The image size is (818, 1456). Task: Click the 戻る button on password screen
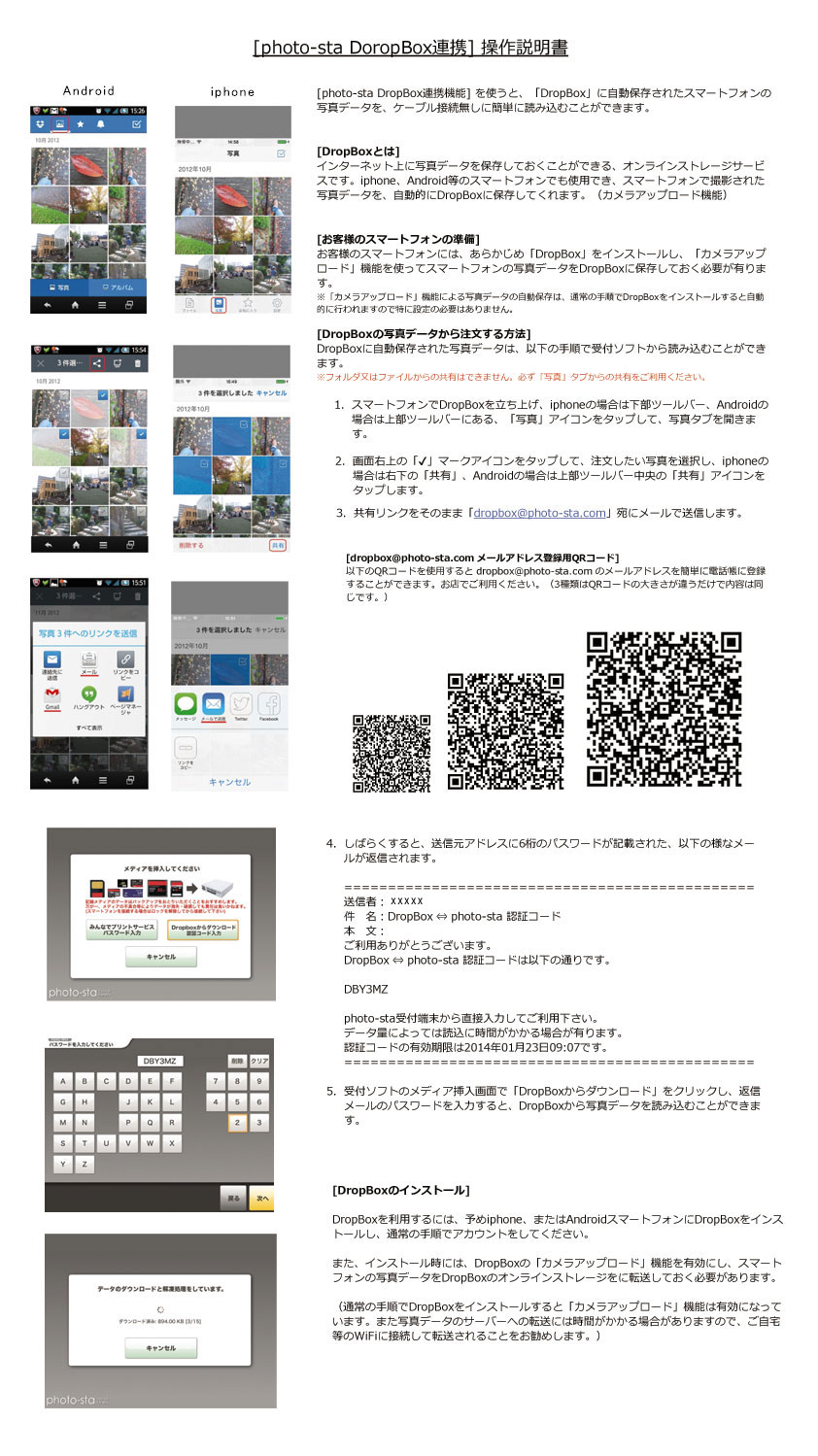point(234,1199)
